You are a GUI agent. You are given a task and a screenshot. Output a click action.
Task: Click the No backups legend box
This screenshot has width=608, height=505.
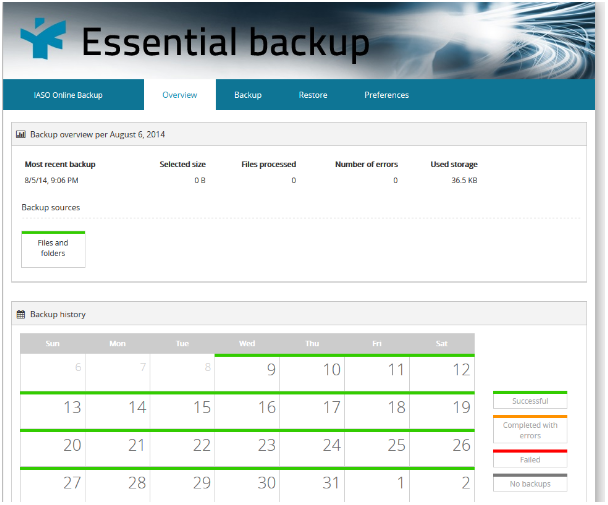[530, 483]
